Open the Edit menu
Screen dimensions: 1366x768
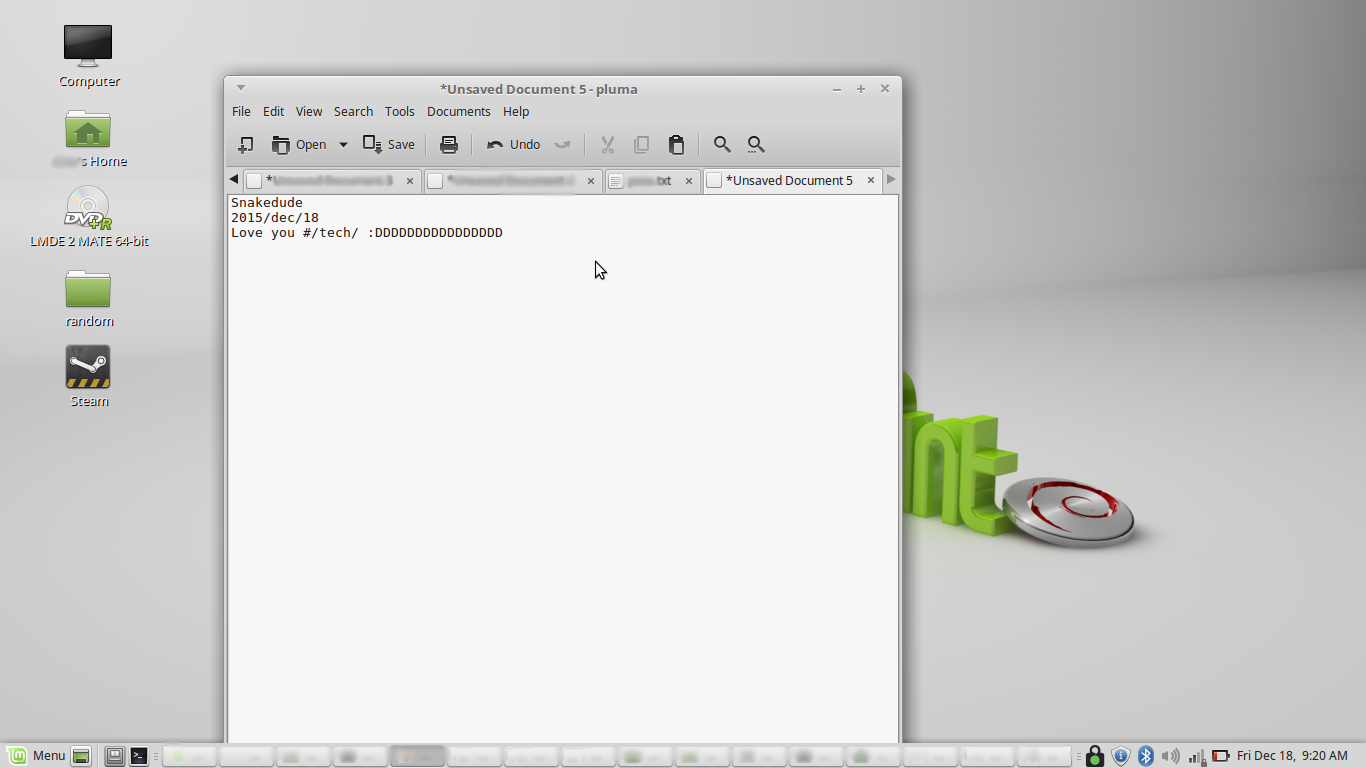coord(273,112)
